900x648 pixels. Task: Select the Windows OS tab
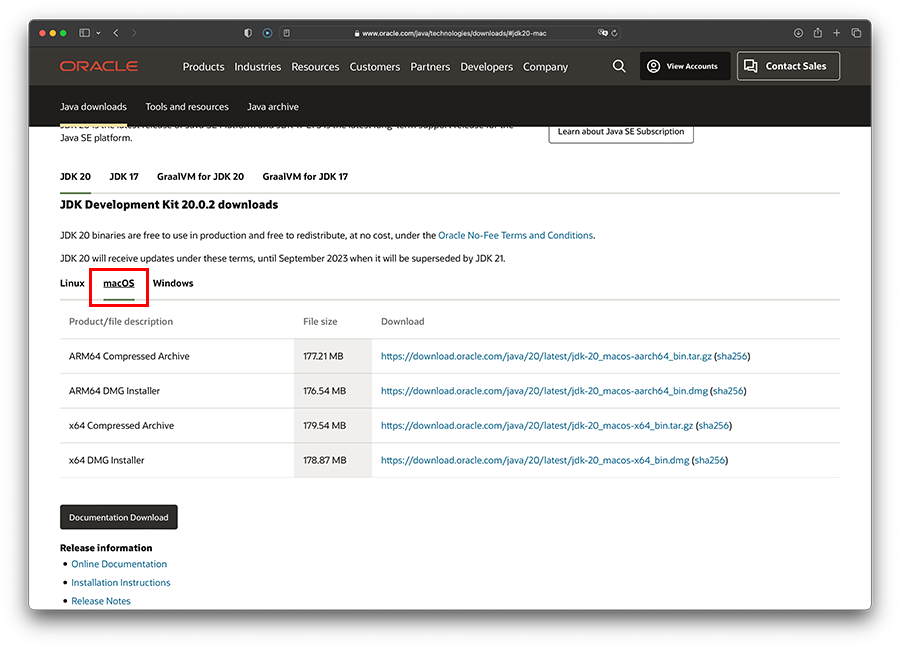point(173,283)
